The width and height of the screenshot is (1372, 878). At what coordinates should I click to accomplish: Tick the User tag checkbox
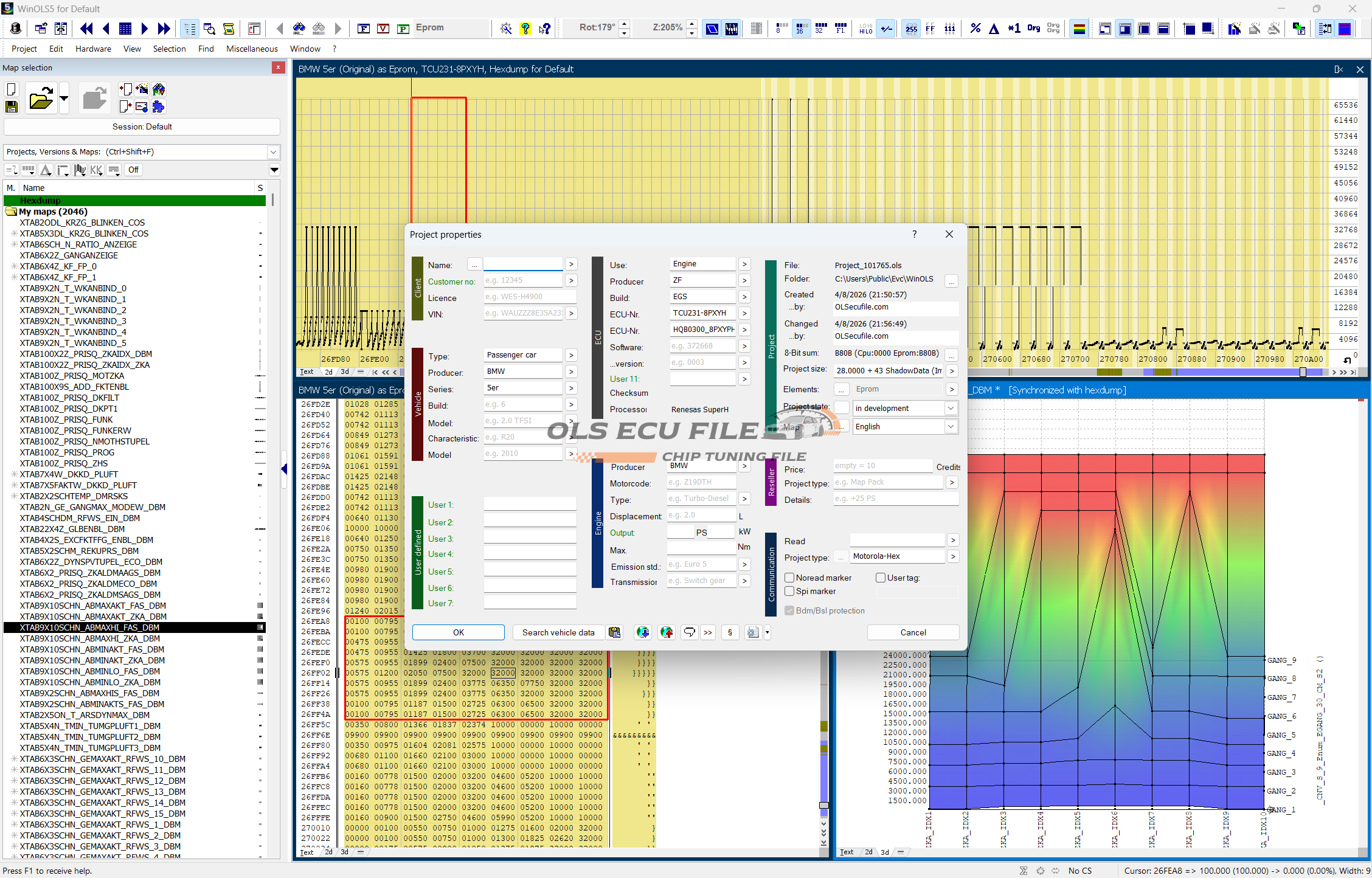pos(880,578)
